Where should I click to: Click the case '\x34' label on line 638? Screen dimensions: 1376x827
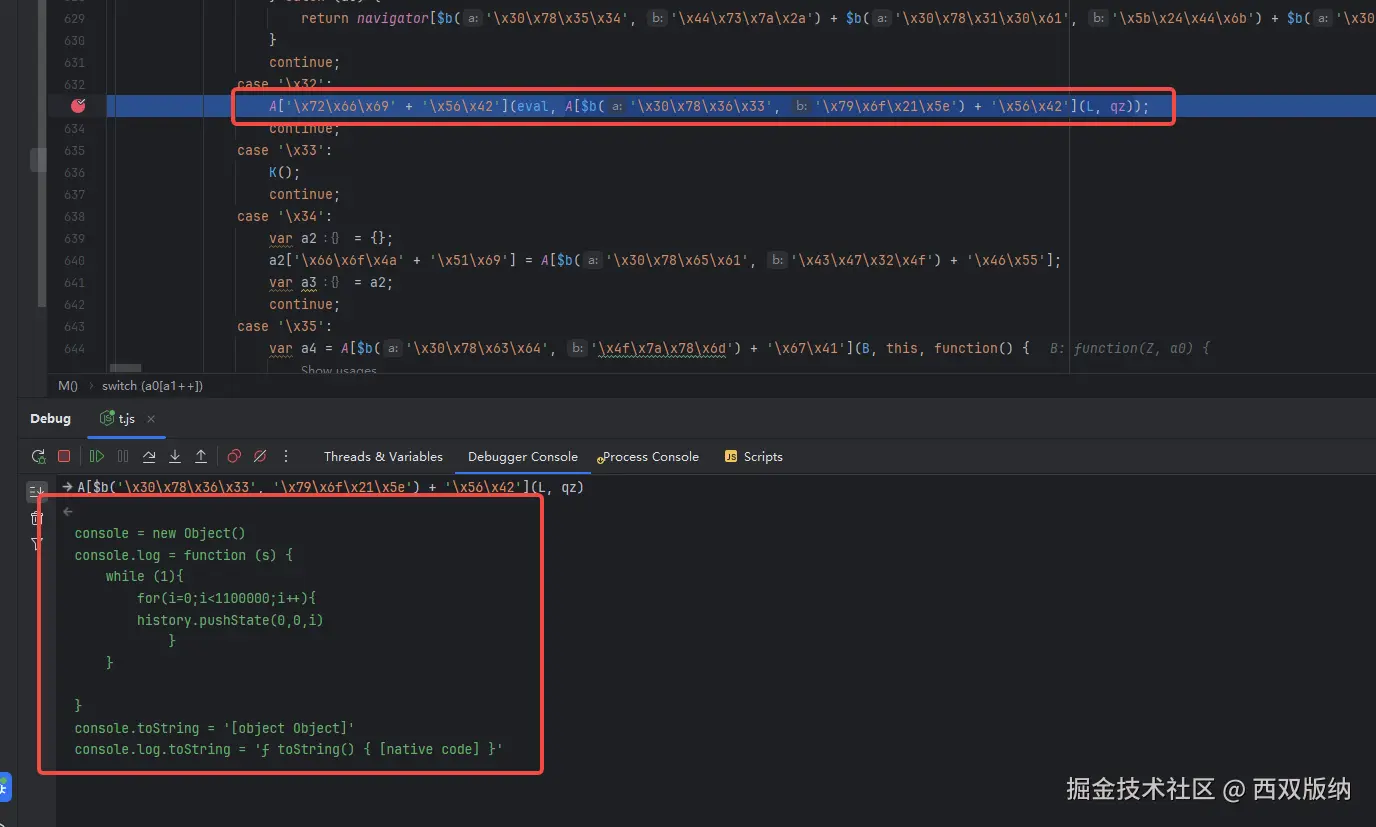(x=285, y=216)
